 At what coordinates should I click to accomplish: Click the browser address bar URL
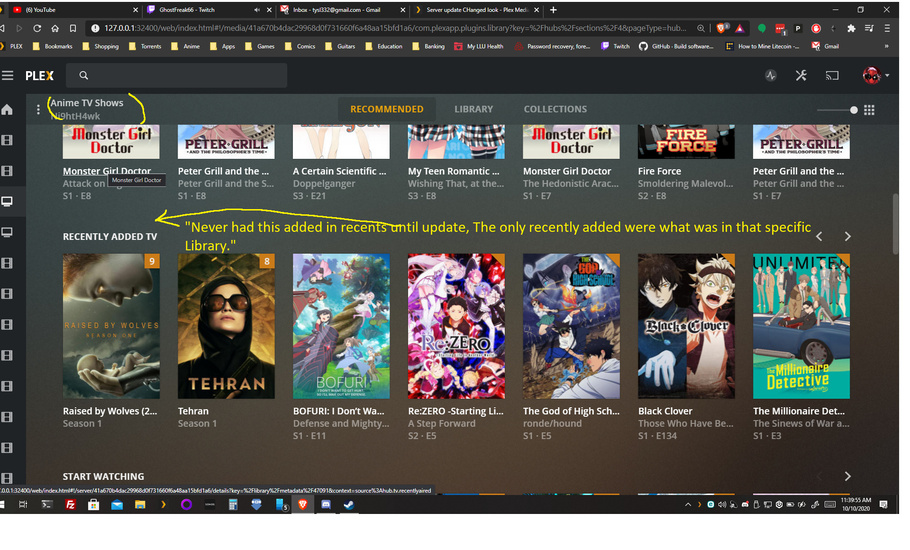pos(395,28)
